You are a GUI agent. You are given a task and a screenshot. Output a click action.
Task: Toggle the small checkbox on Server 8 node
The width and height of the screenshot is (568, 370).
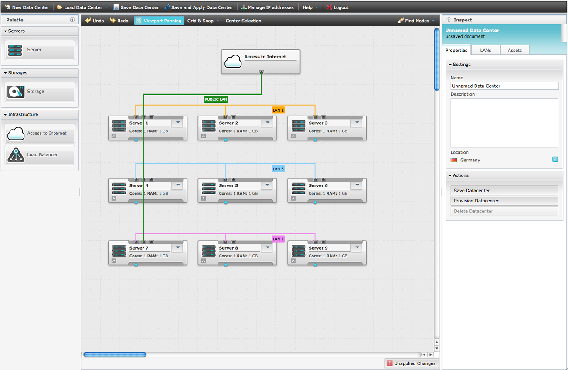203,261
